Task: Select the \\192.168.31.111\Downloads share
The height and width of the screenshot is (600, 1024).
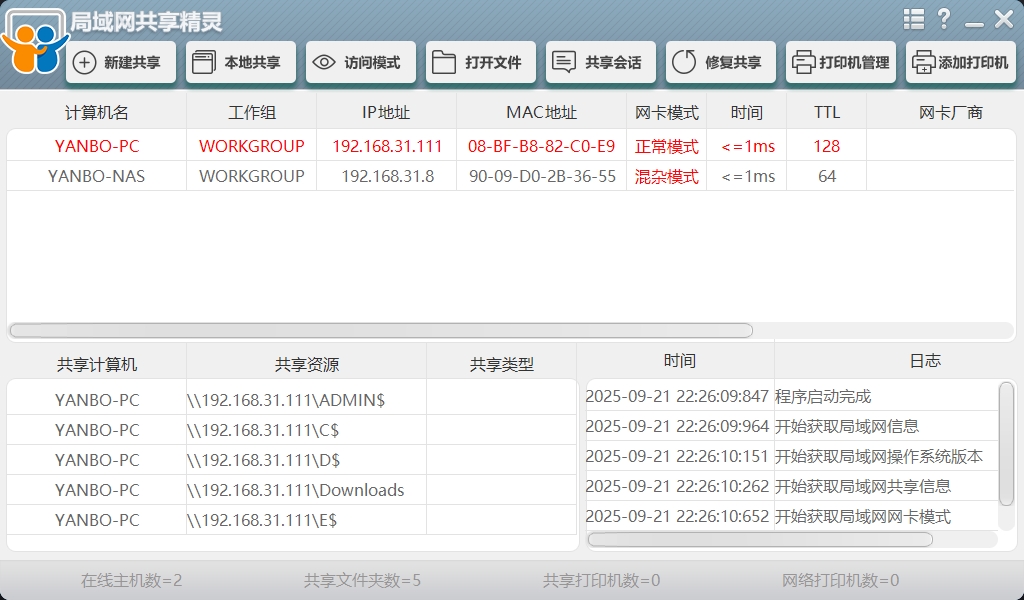Action: [x=296, y=490]
